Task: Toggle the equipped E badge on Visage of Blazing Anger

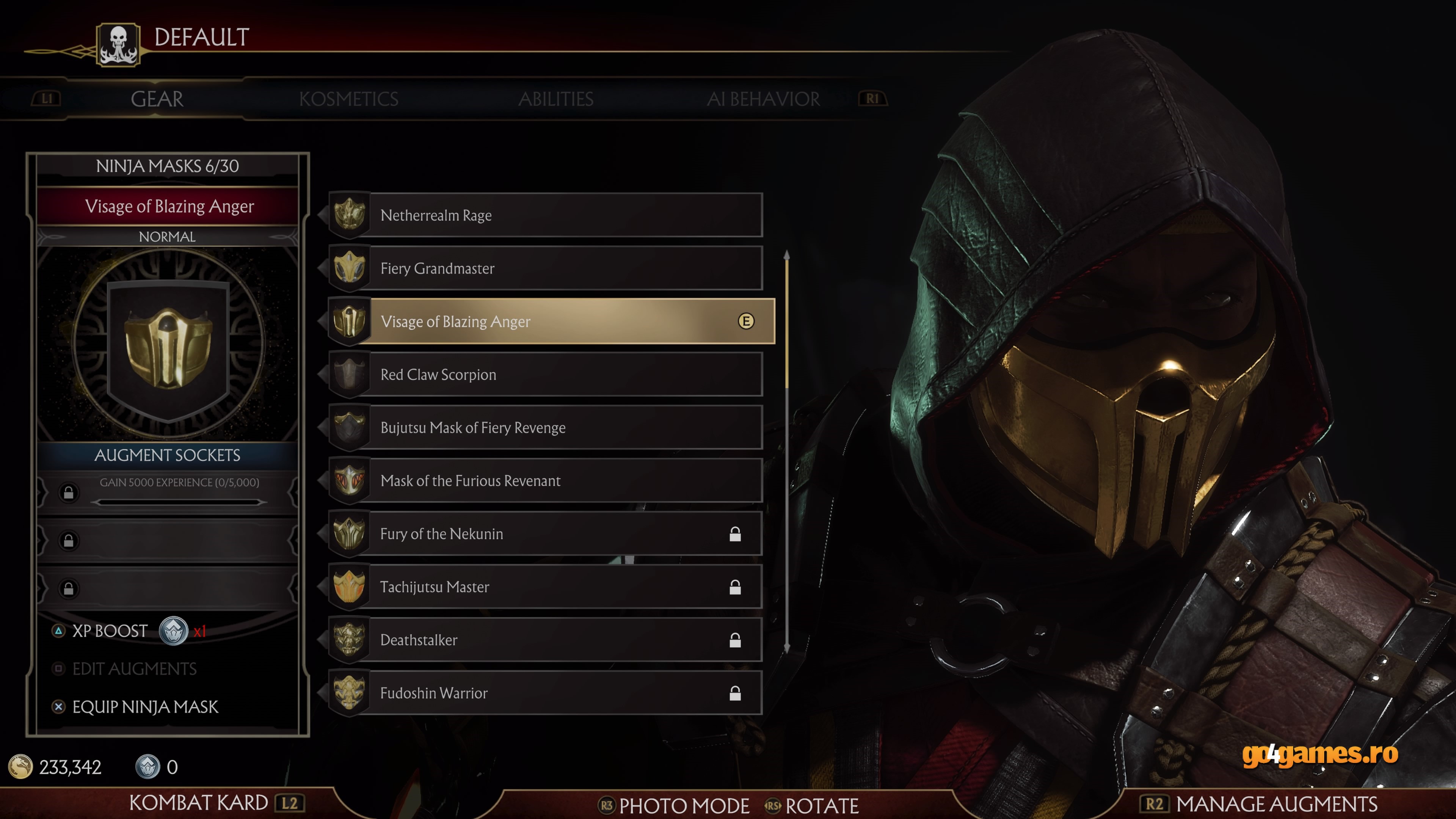Action: 746,321
